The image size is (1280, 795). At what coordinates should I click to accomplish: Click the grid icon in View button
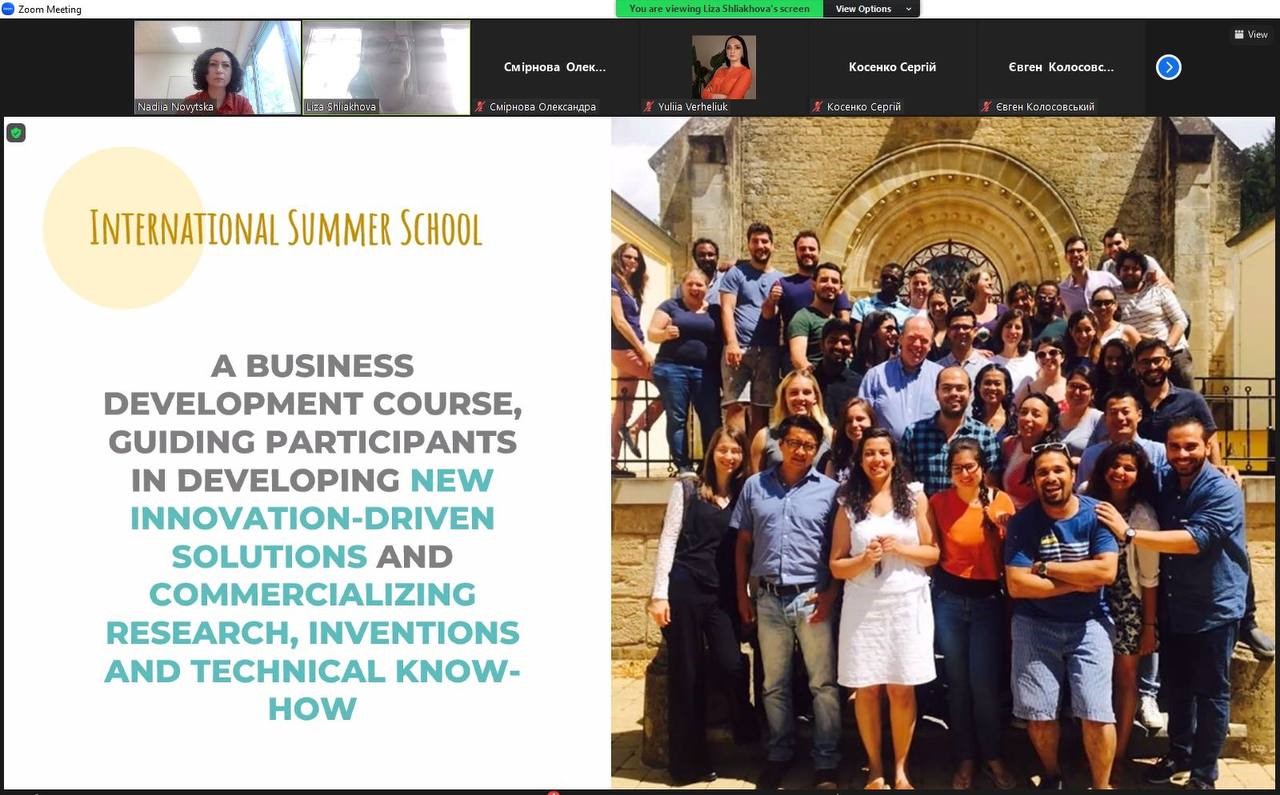tap(1239, 35)
